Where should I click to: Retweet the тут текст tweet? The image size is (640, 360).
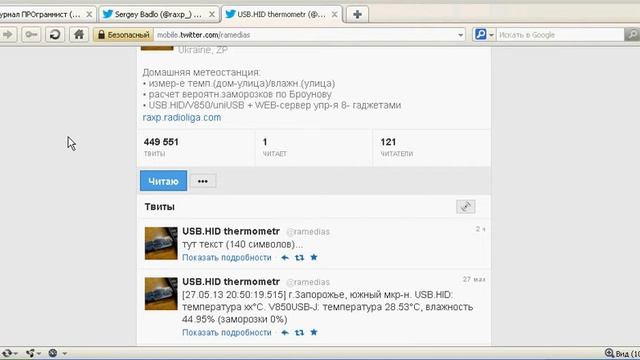pyautogui.click(x=300, y=258)
